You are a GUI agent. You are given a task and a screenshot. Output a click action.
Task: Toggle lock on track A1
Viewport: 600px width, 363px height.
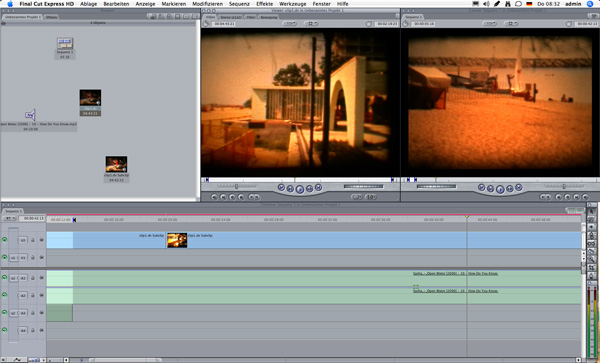tap(33, 278)
